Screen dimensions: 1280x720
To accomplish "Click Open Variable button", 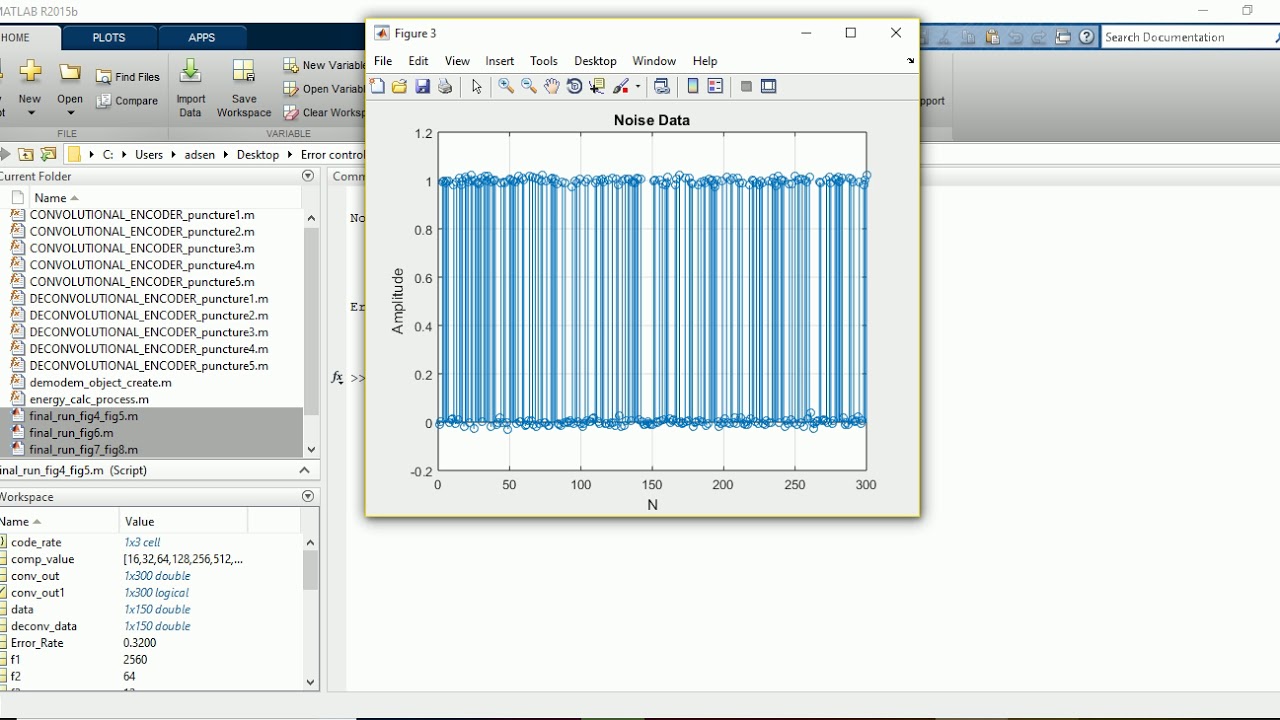I will (324, 89).
